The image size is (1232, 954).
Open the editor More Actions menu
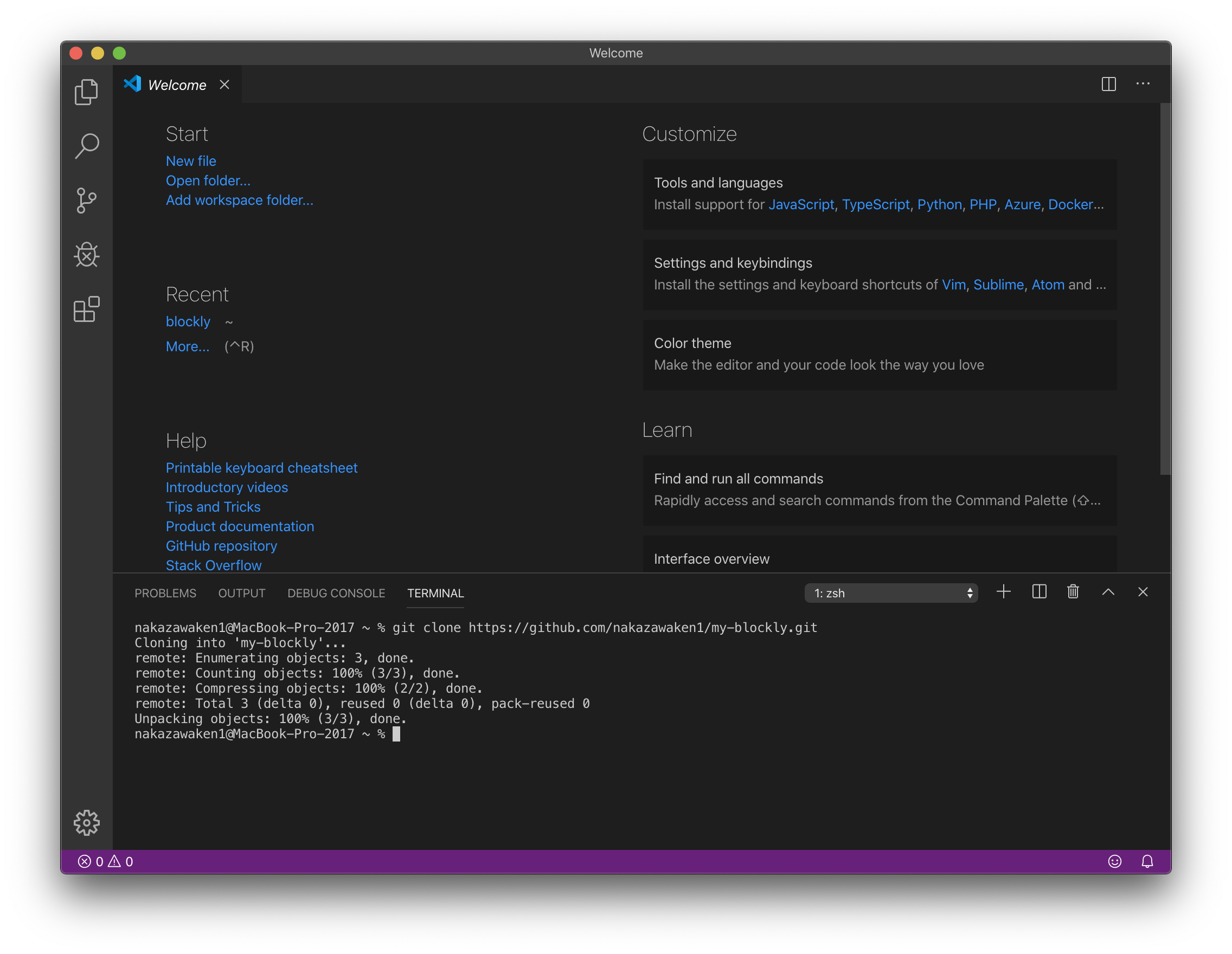point(1143,84)
